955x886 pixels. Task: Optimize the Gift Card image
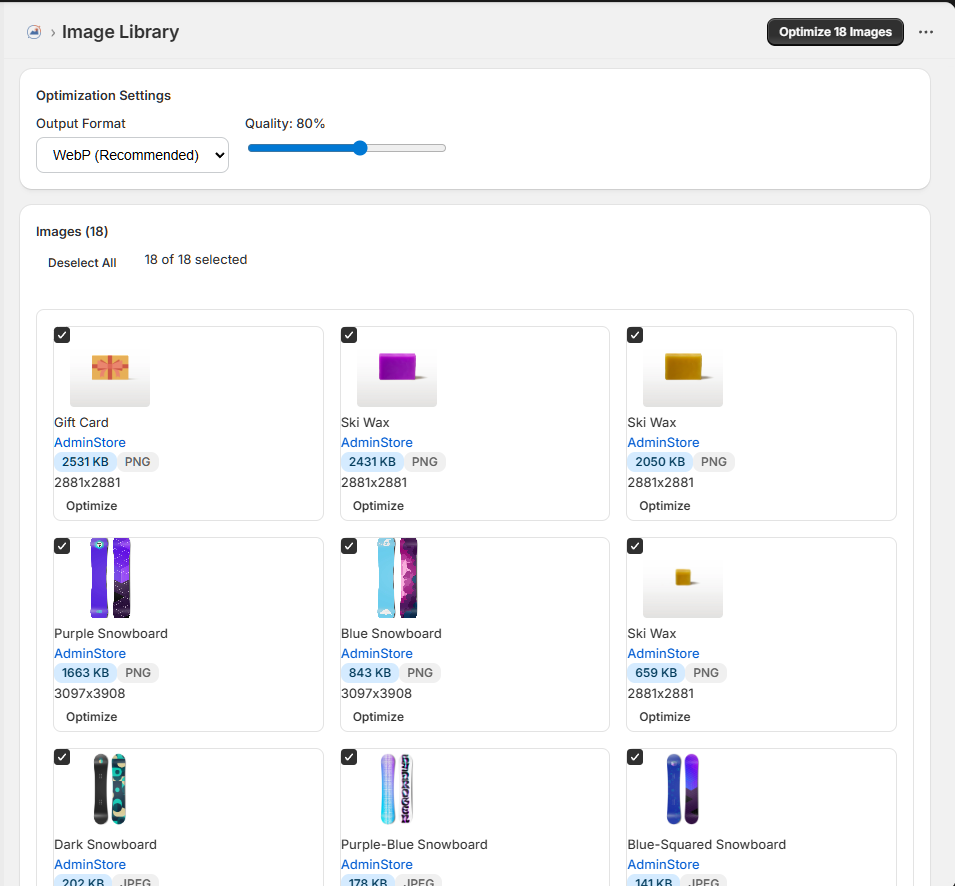(91, 505)
